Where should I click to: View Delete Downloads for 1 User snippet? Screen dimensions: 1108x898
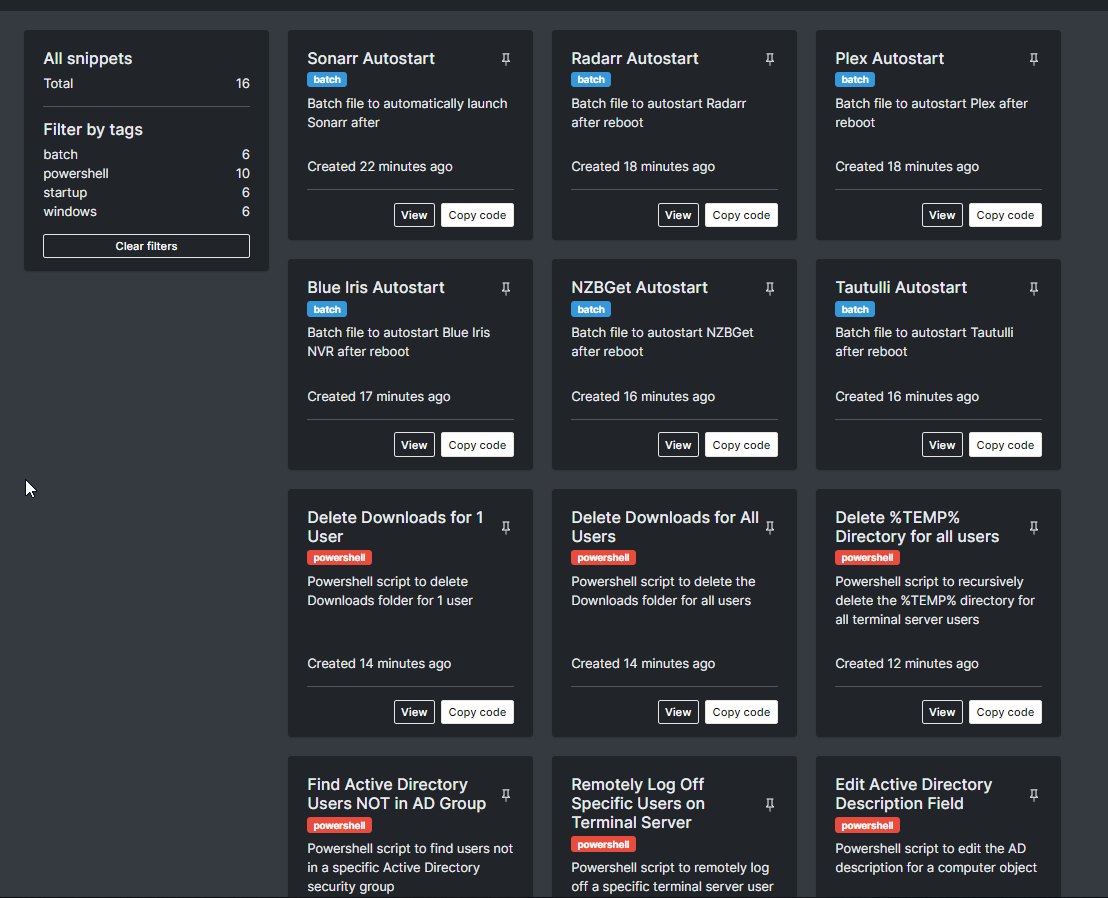[414, 711]
